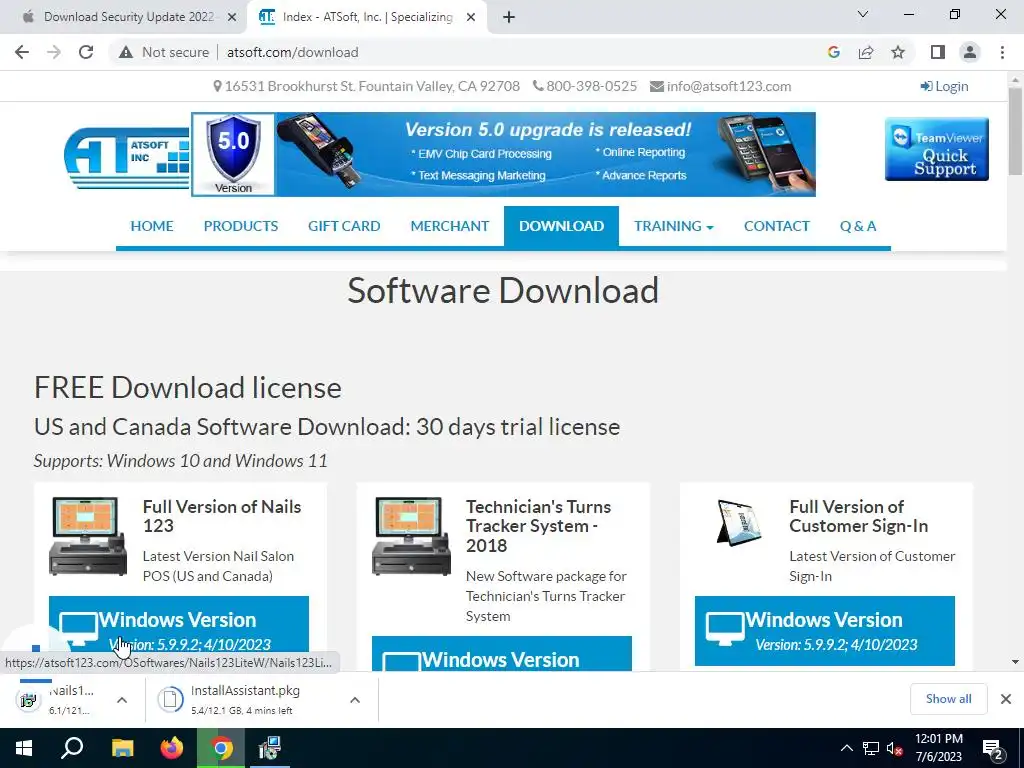Screen dimensions: 1024x768
Task: Select the DOWNLOAD menu item
Action: [x=562, y=226]
